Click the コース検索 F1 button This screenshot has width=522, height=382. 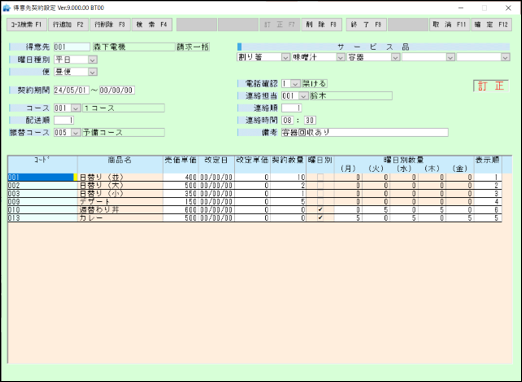click(27, 25)
